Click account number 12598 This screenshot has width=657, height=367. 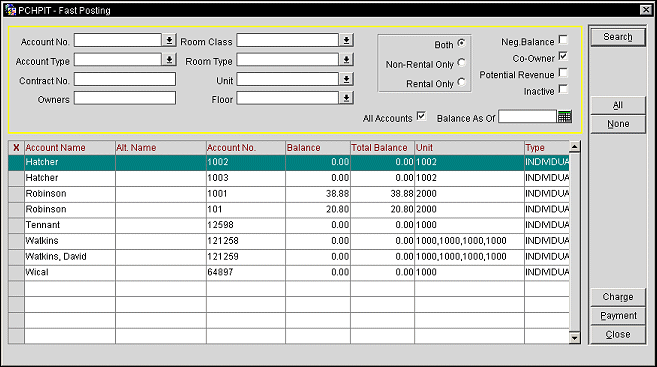(x=246, y=225)
